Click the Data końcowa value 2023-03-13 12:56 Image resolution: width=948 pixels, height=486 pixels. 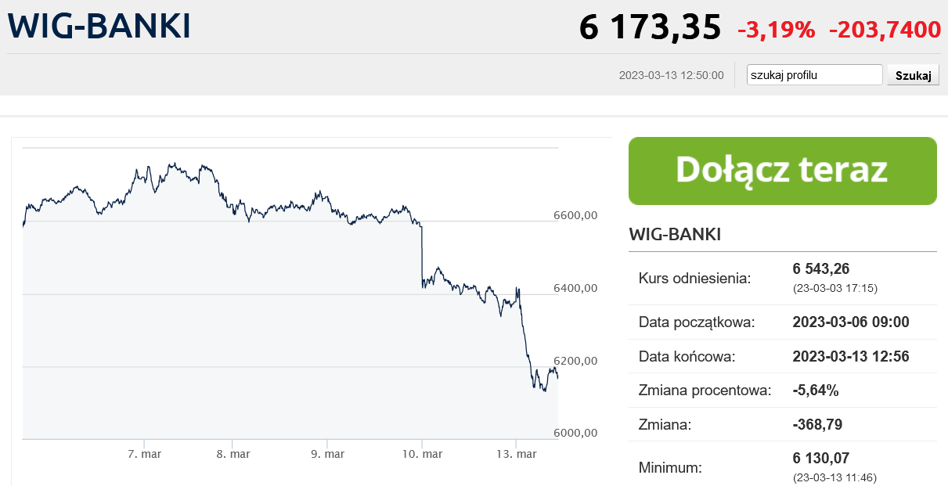pyautogui.click(x=851, y=356)
